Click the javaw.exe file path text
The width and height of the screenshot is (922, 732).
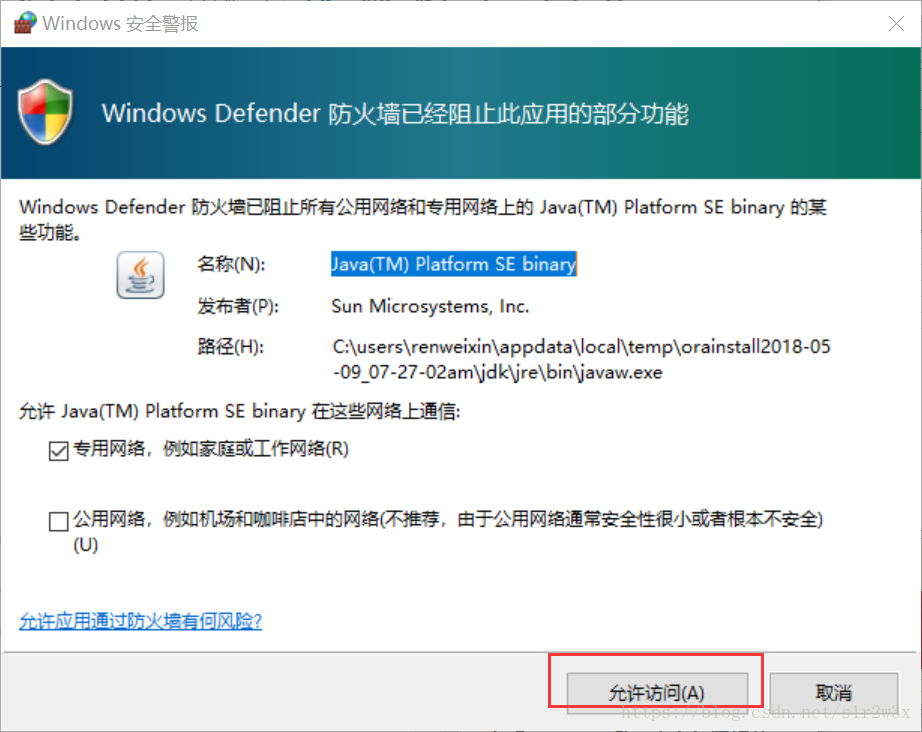(x=581, y=359)
